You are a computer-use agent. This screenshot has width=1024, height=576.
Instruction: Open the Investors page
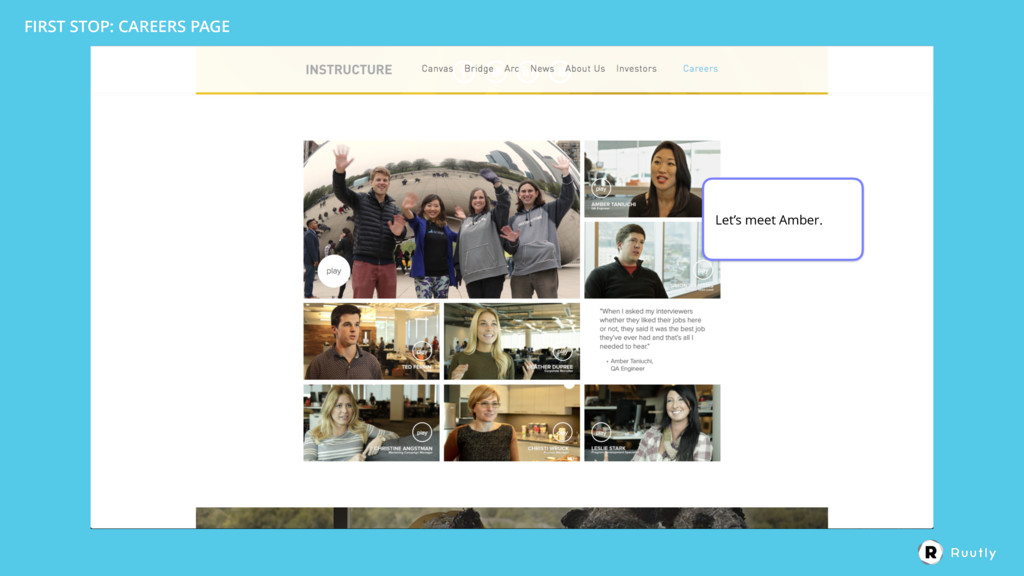click(x=636, y=69)
